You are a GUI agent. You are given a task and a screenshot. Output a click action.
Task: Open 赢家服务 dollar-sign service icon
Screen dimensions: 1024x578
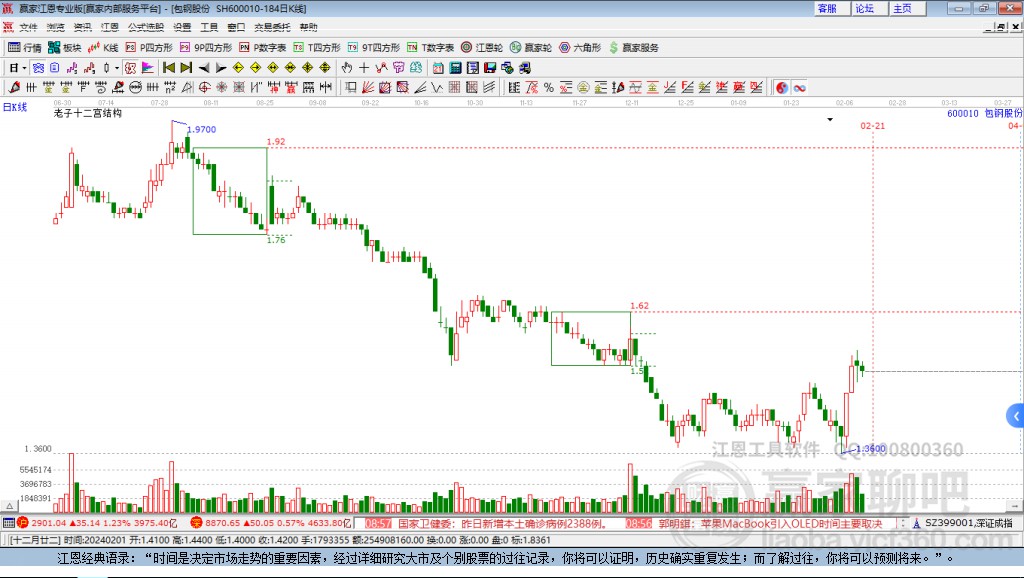(x=633, y=47)
